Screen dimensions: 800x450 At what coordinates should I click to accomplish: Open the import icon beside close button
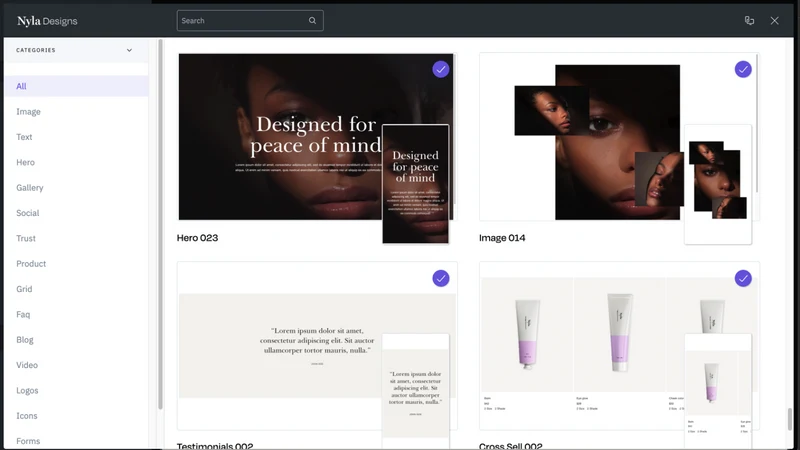pyautogui.click(x=749, y=20)
